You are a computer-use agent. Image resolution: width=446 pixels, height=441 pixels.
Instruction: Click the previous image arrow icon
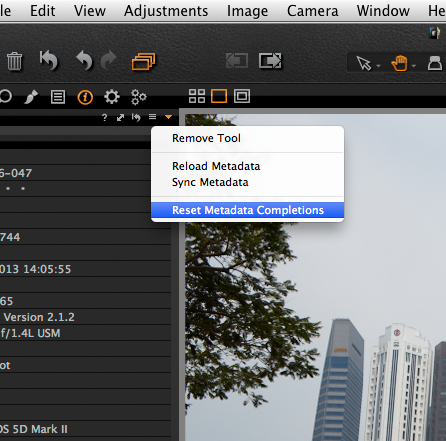[237, 61]
